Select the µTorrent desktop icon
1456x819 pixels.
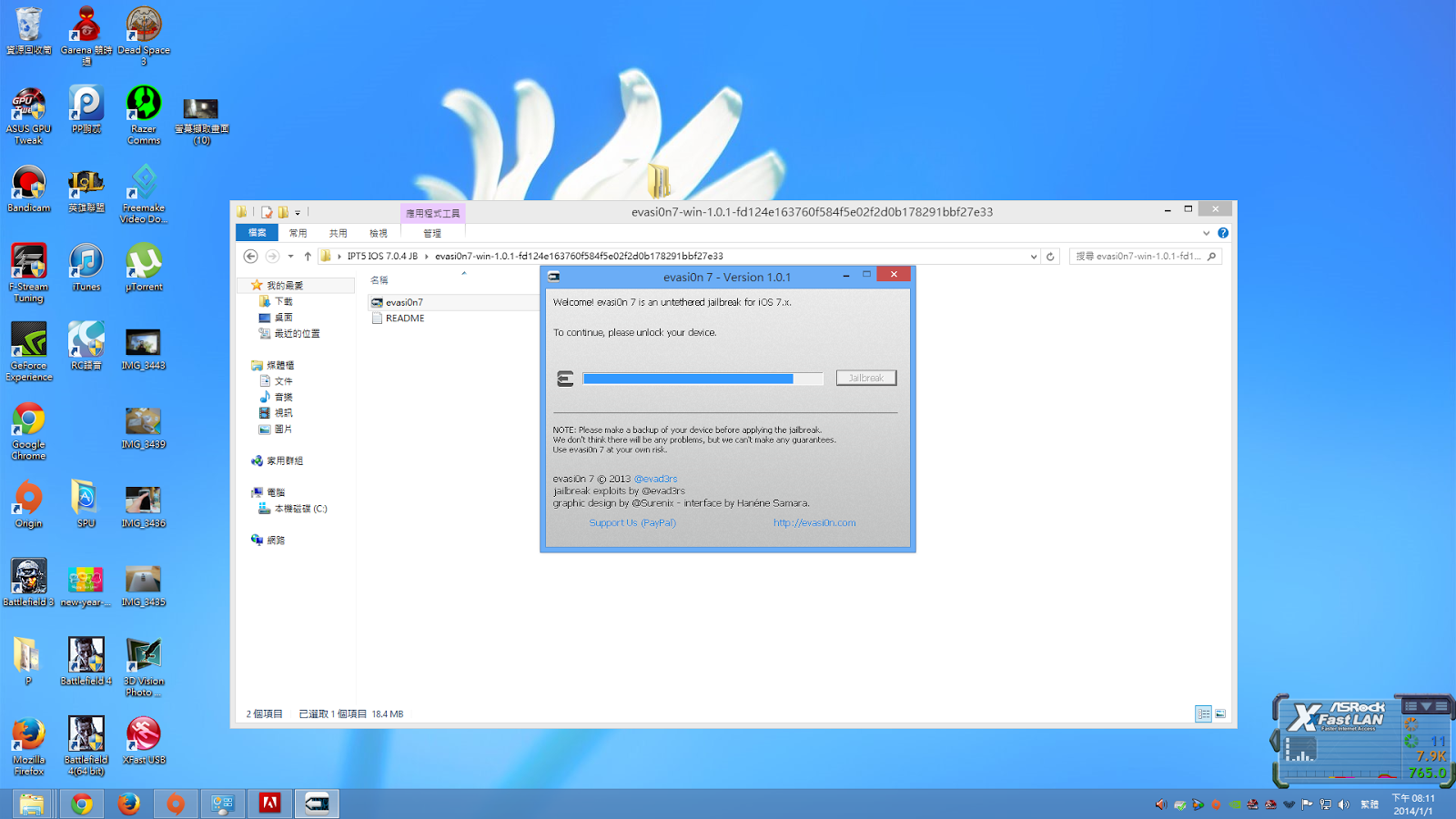point(144,268)
